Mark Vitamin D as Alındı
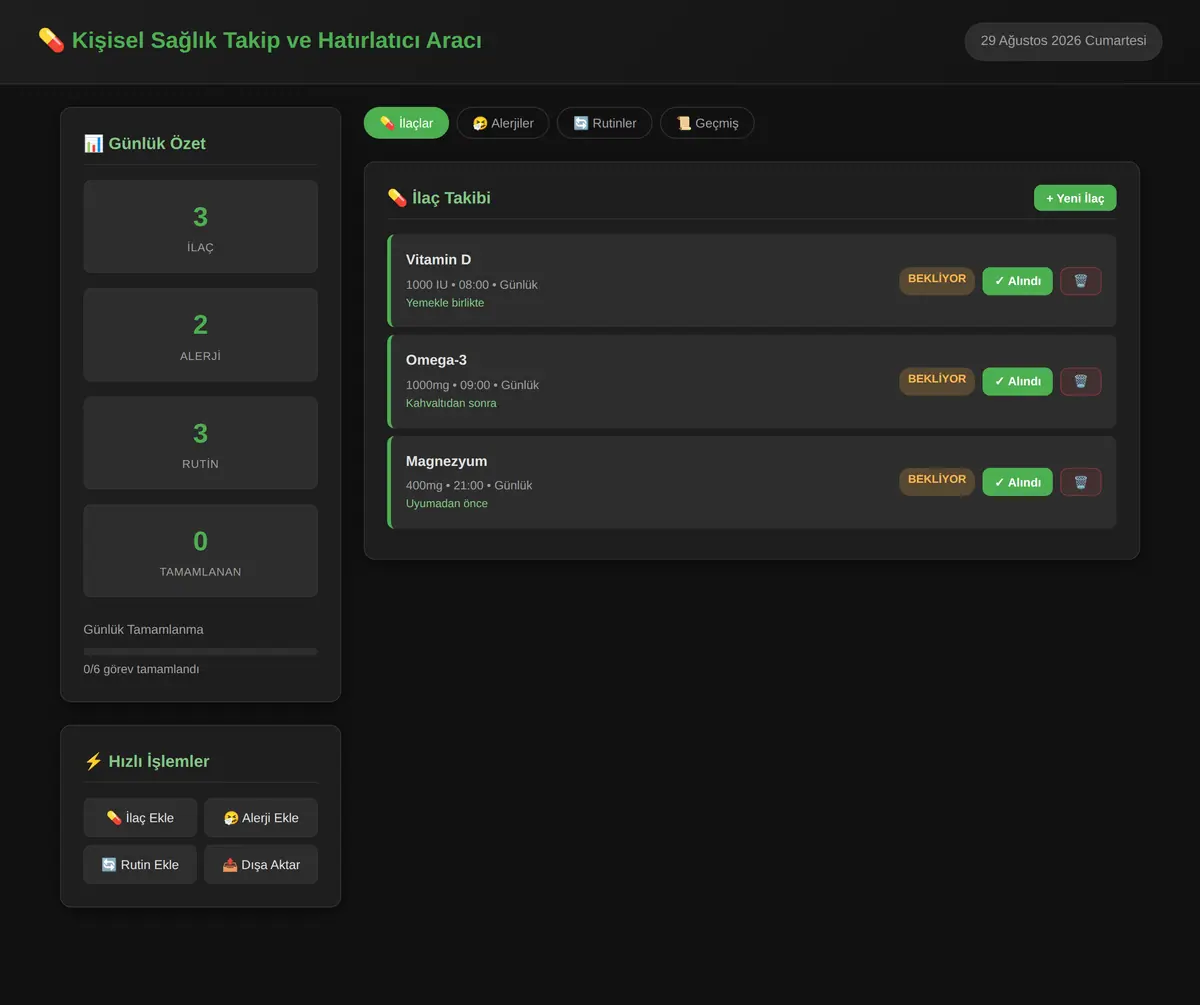Screen dimensions: 1200x1005 [x=1017, y=281]
